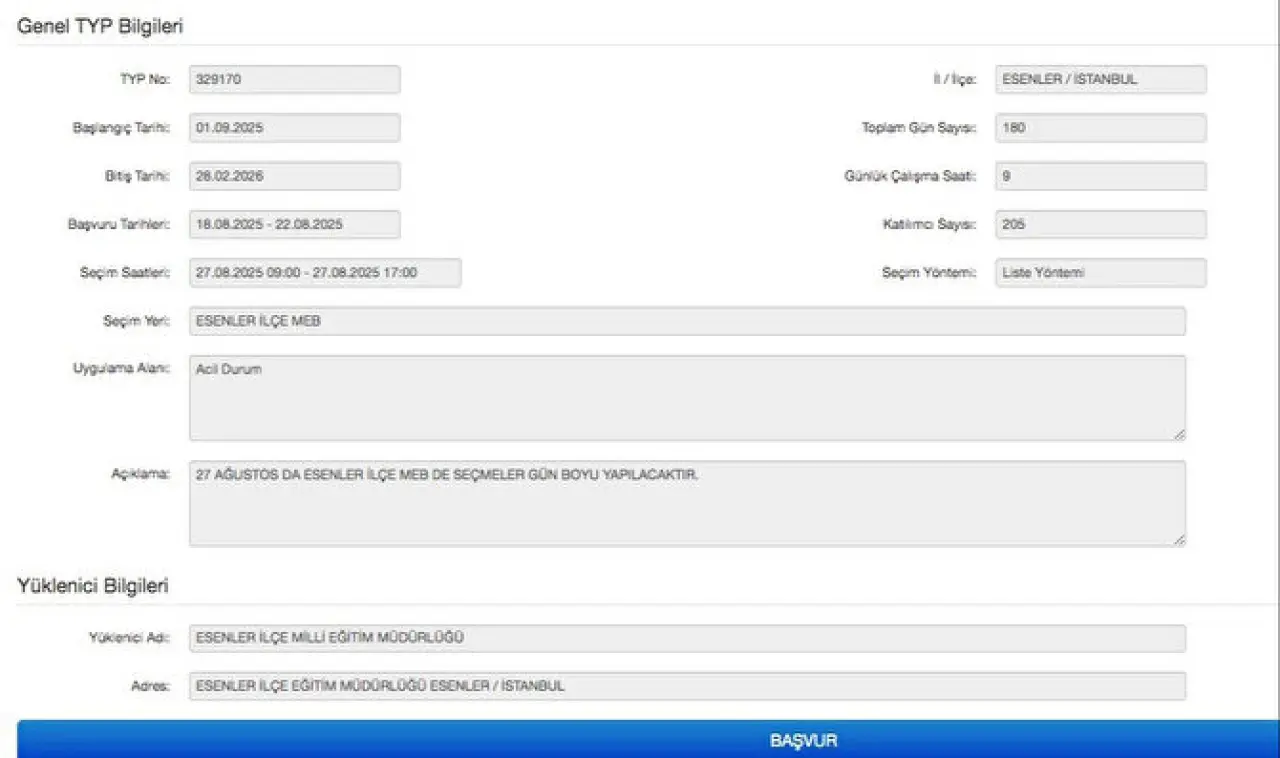Click the Uygulama Alanı textarea resize handle
The width and height of the screenshot is (1280, 758).
pos(1180,434)
